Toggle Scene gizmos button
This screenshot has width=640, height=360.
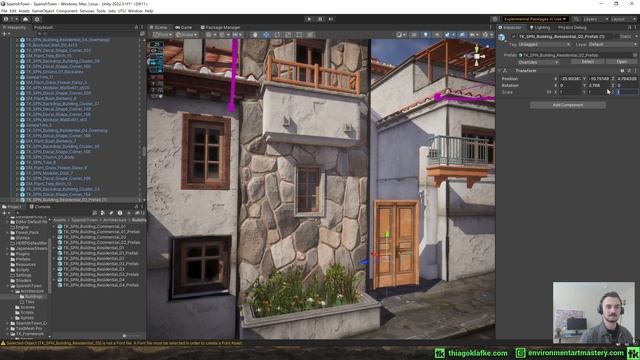486,35
